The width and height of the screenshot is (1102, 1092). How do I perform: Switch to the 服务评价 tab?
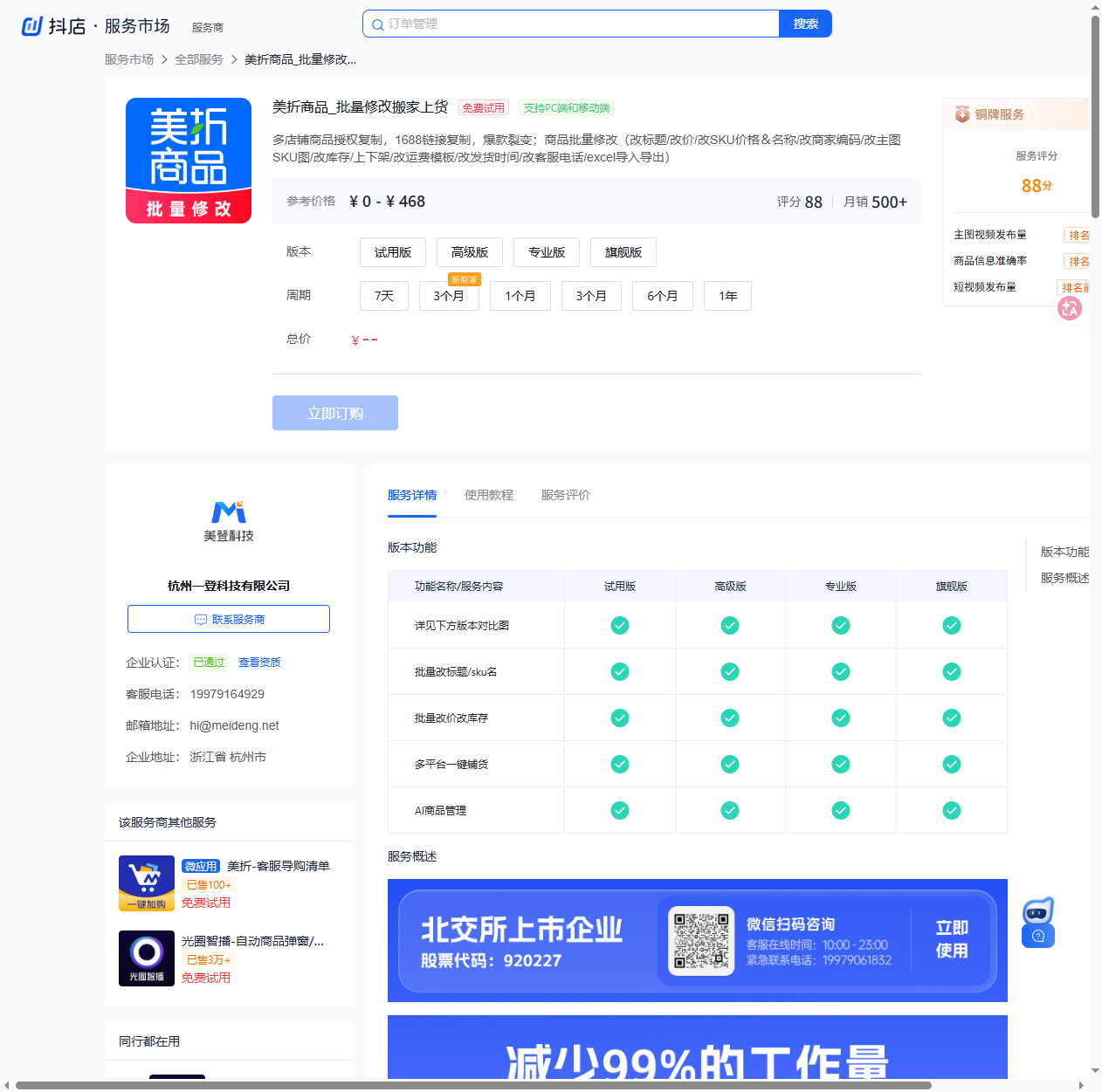(566, 495)
